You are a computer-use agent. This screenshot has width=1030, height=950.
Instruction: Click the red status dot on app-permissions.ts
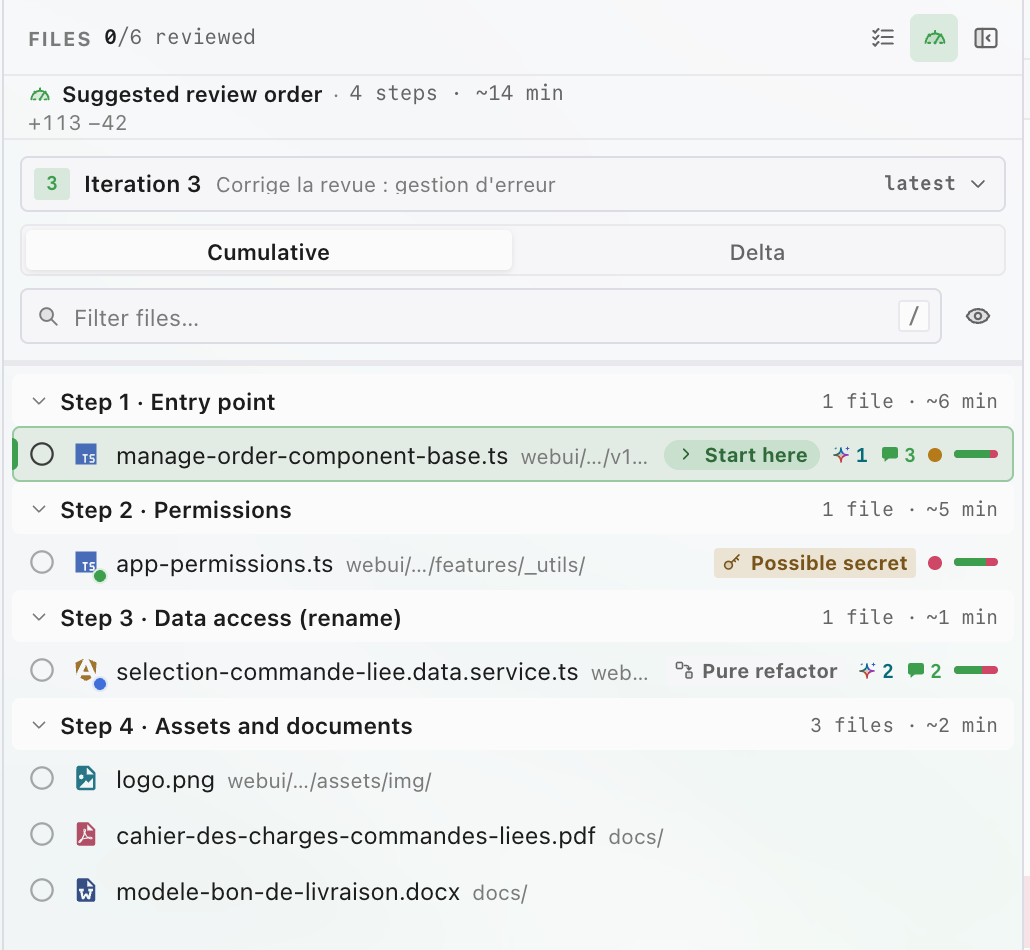[x=935, y=563]
